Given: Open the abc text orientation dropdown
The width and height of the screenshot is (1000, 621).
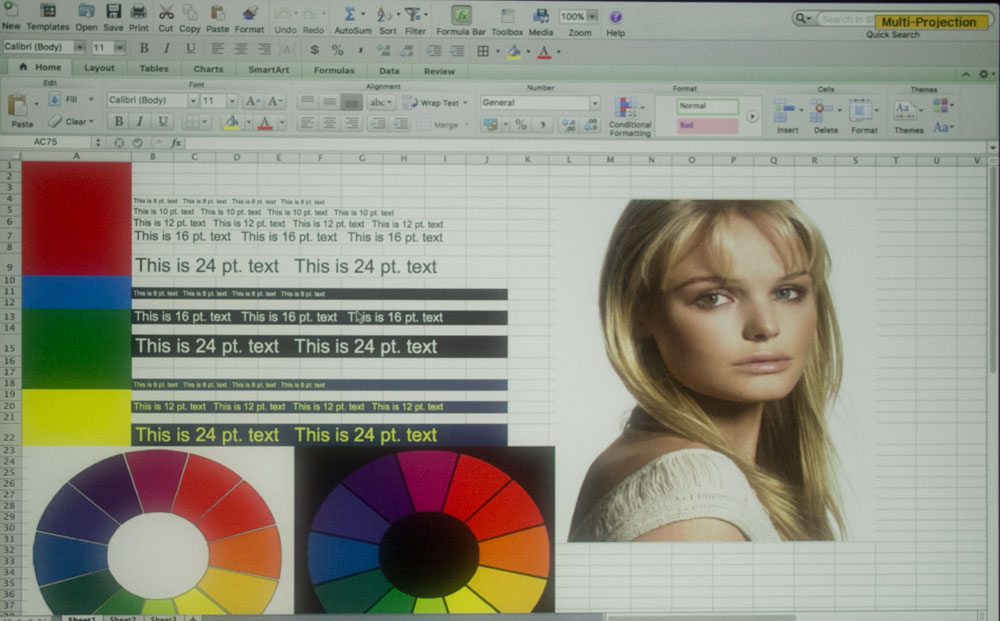Looking at the screenshot, I should pos(381,102).
